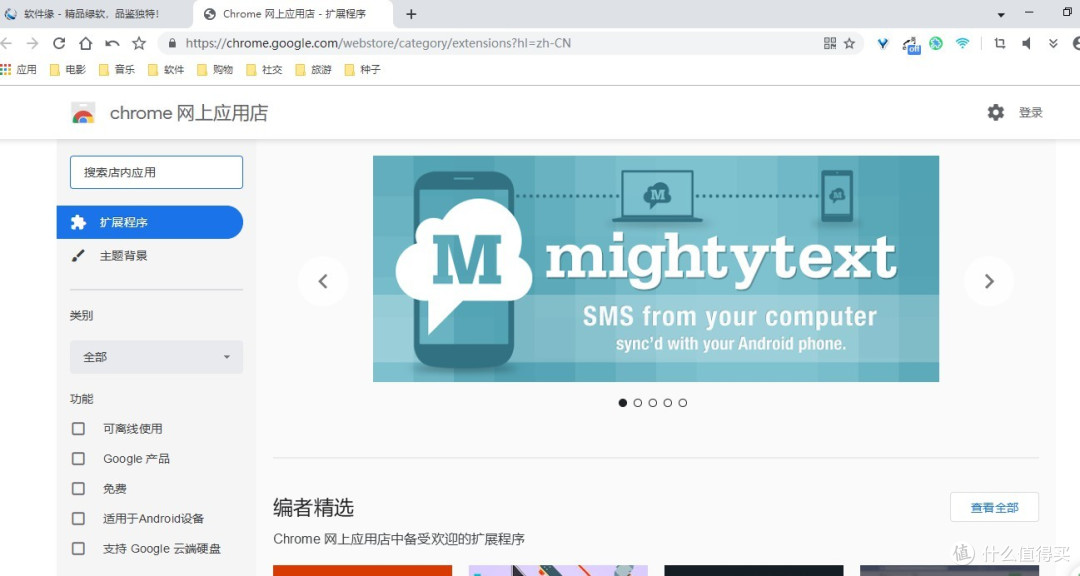Open the apps grid bookmark icon
Image resolution: width=1080 pixels, height=576 pixels.
click(x=6, y=70)
